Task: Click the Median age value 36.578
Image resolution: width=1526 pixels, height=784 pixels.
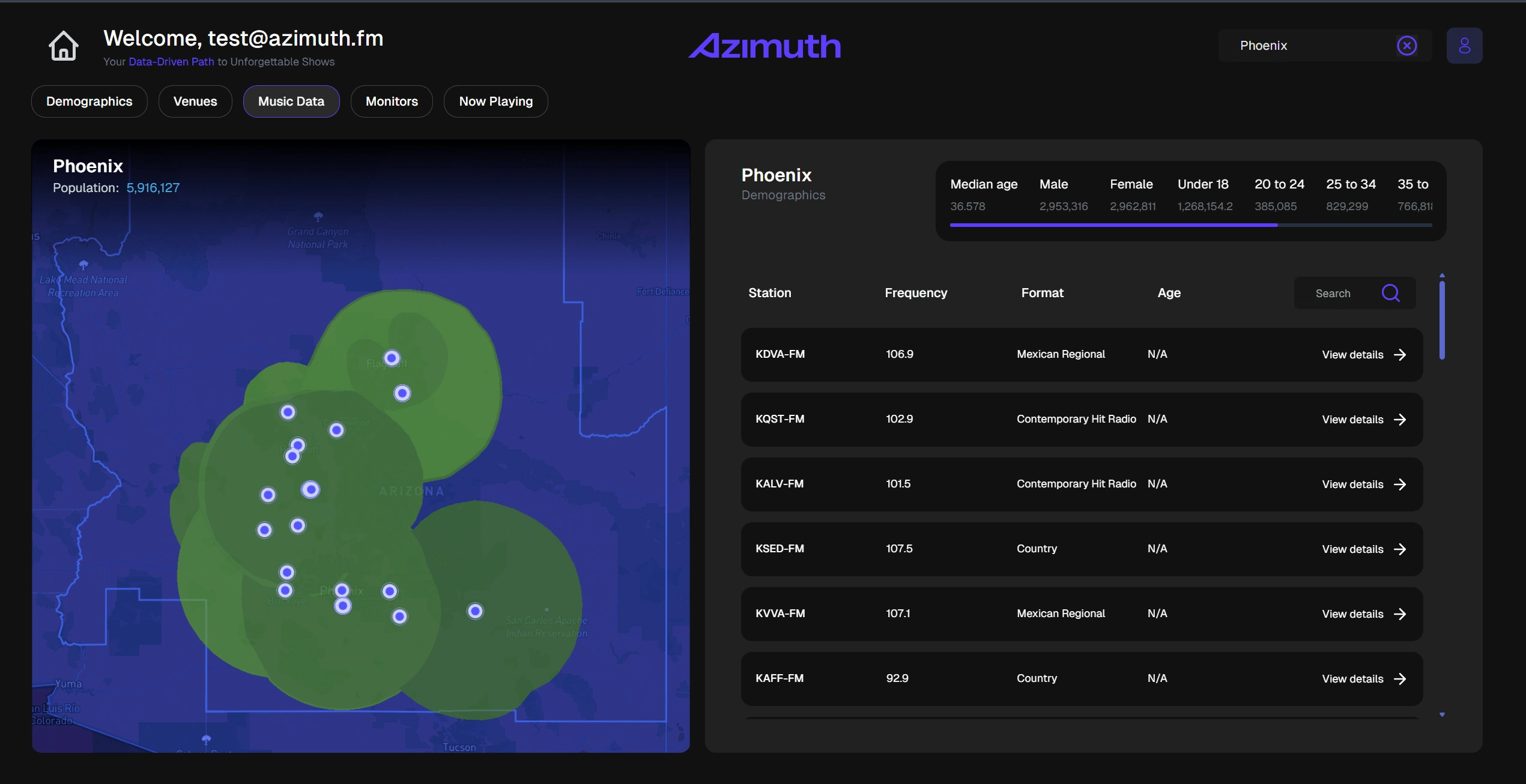Action: 967,207
